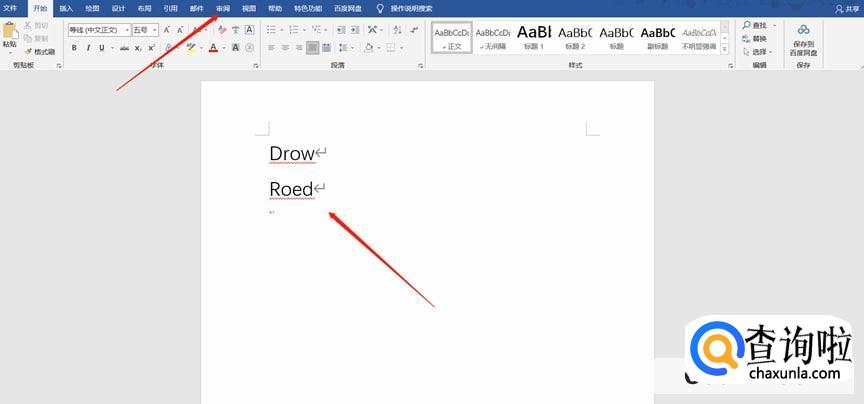This screenshot has height=404, width=864.
Task: Switch to the 设计 (Design) tab
Action: pyautogui.click(x=118, y=9)
